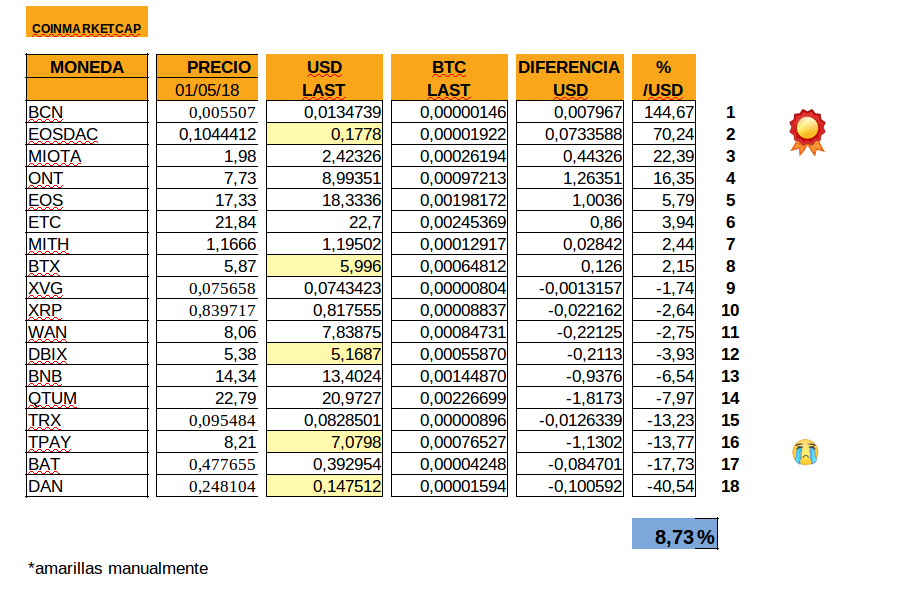
Task: Click the BCN percentage cell 144,67
Action: [664, 112]
